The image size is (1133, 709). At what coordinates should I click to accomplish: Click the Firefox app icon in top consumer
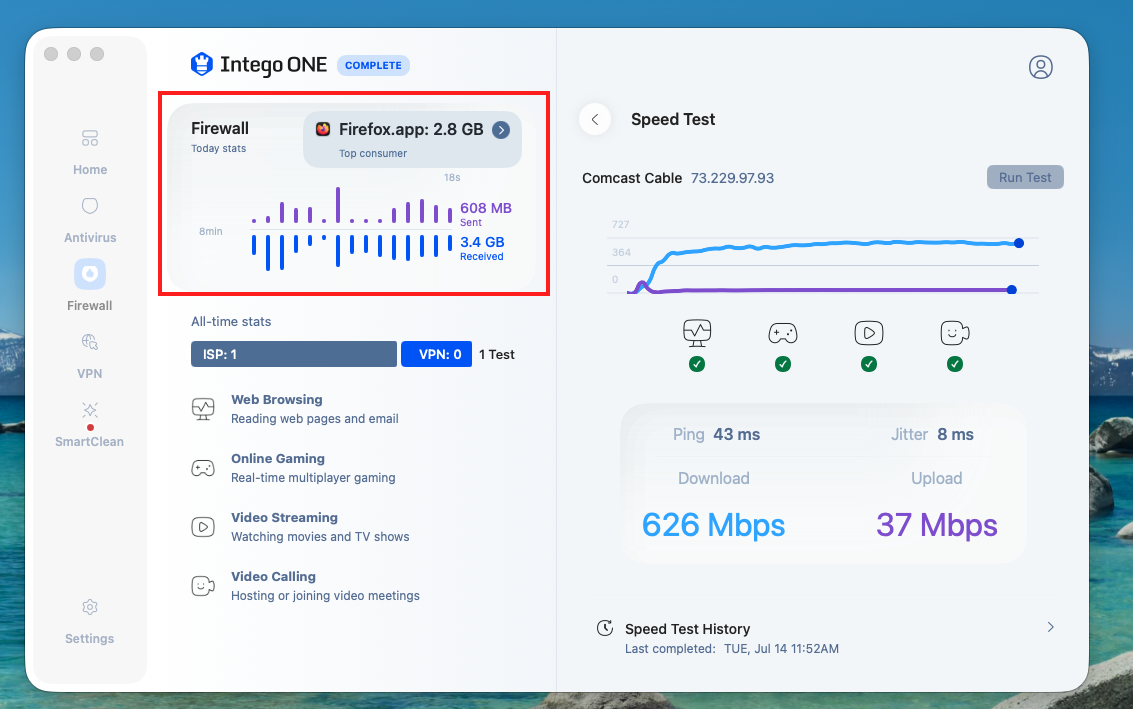click(x=323, y=129)
